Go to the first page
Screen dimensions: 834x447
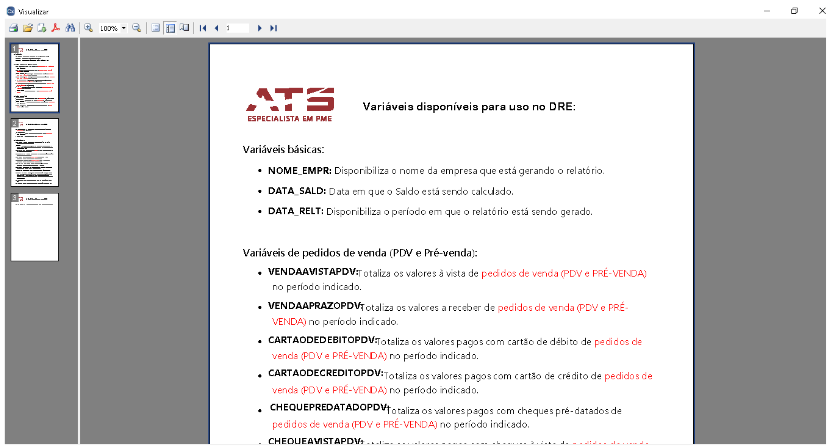coord(203,28)
